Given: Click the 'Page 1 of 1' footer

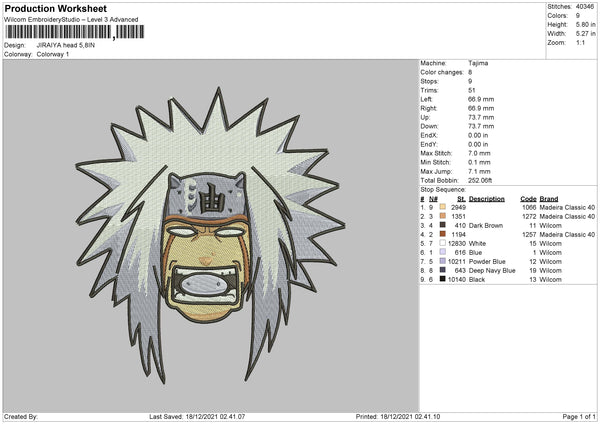Looking at the screenshot, I should (x=579, y=416).
